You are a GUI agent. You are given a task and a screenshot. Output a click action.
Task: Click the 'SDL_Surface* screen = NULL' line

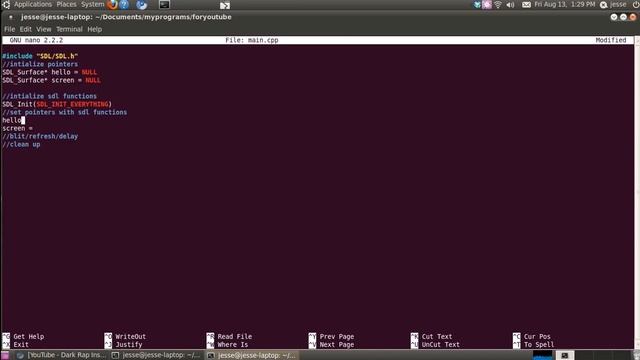[51, 80]
